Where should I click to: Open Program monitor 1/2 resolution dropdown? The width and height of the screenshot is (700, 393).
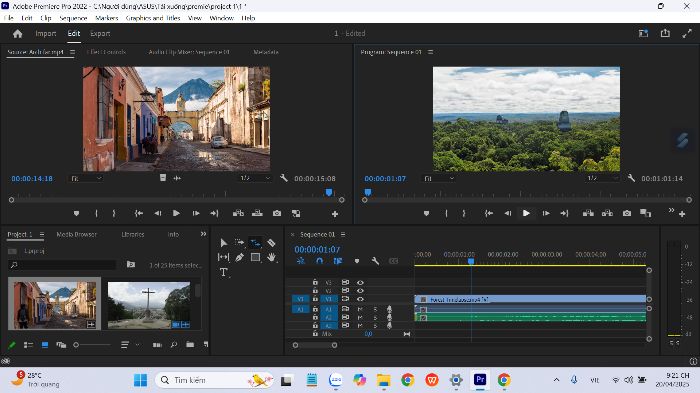pos(602,178)
